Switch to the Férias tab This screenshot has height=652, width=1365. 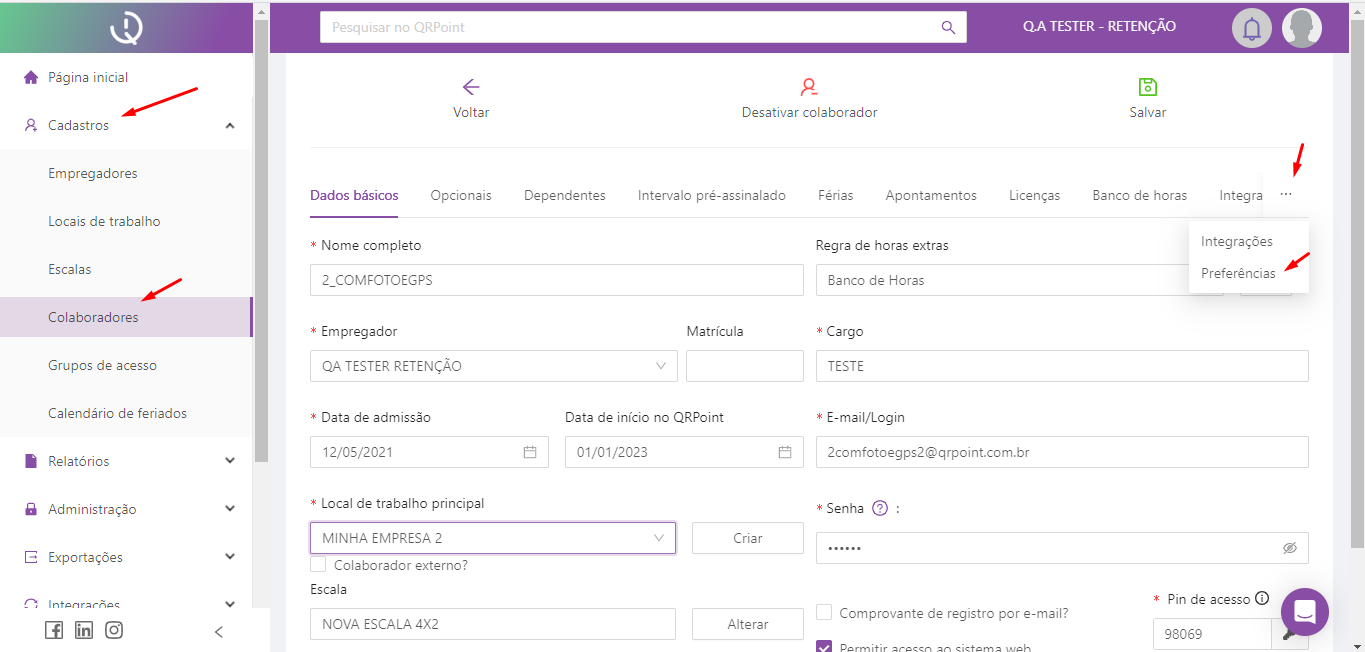[x=835, y=195]
